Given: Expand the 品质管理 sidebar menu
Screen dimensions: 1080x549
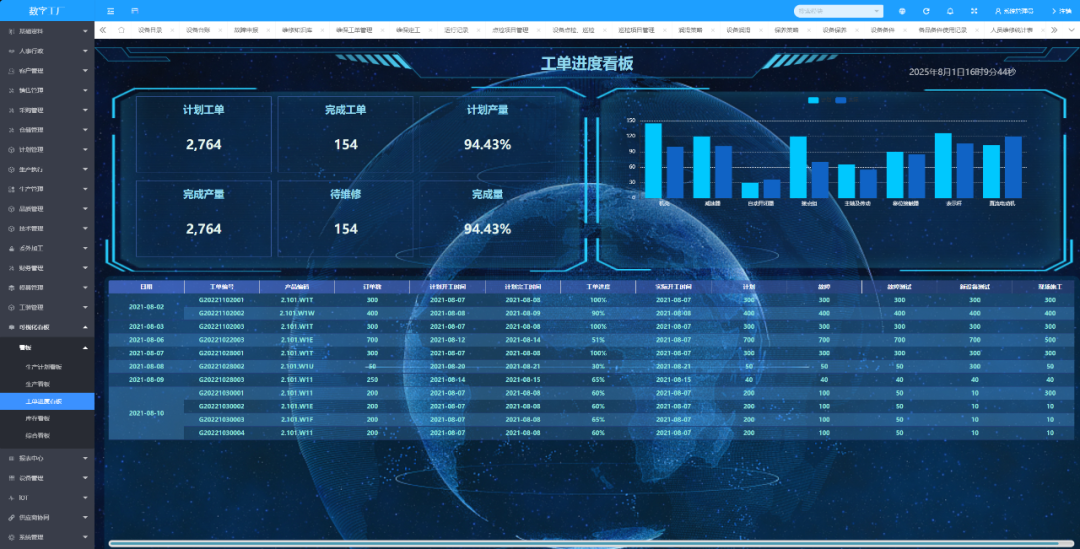Looking at the screenshot, I should point(48,209).
